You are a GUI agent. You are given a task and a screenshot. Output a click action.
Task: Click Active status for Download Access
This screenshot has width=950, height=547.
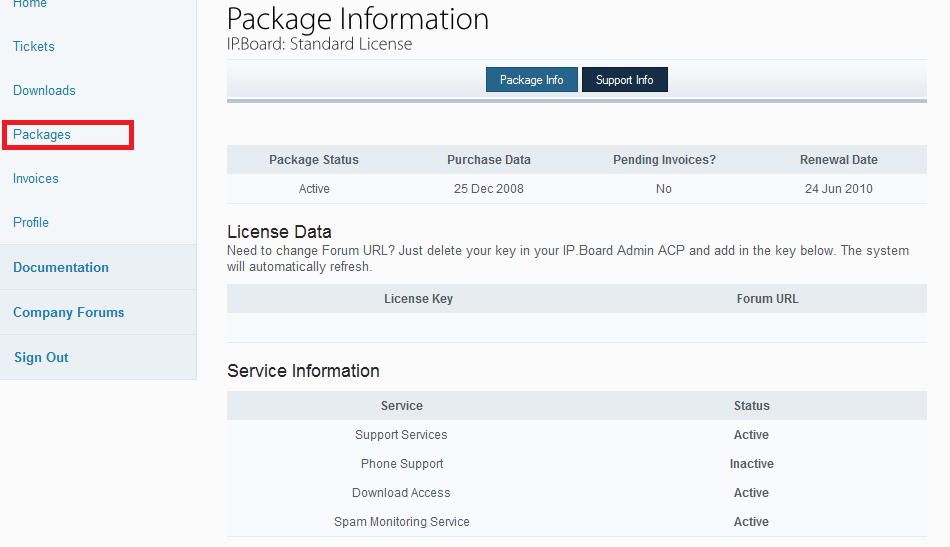751,493
